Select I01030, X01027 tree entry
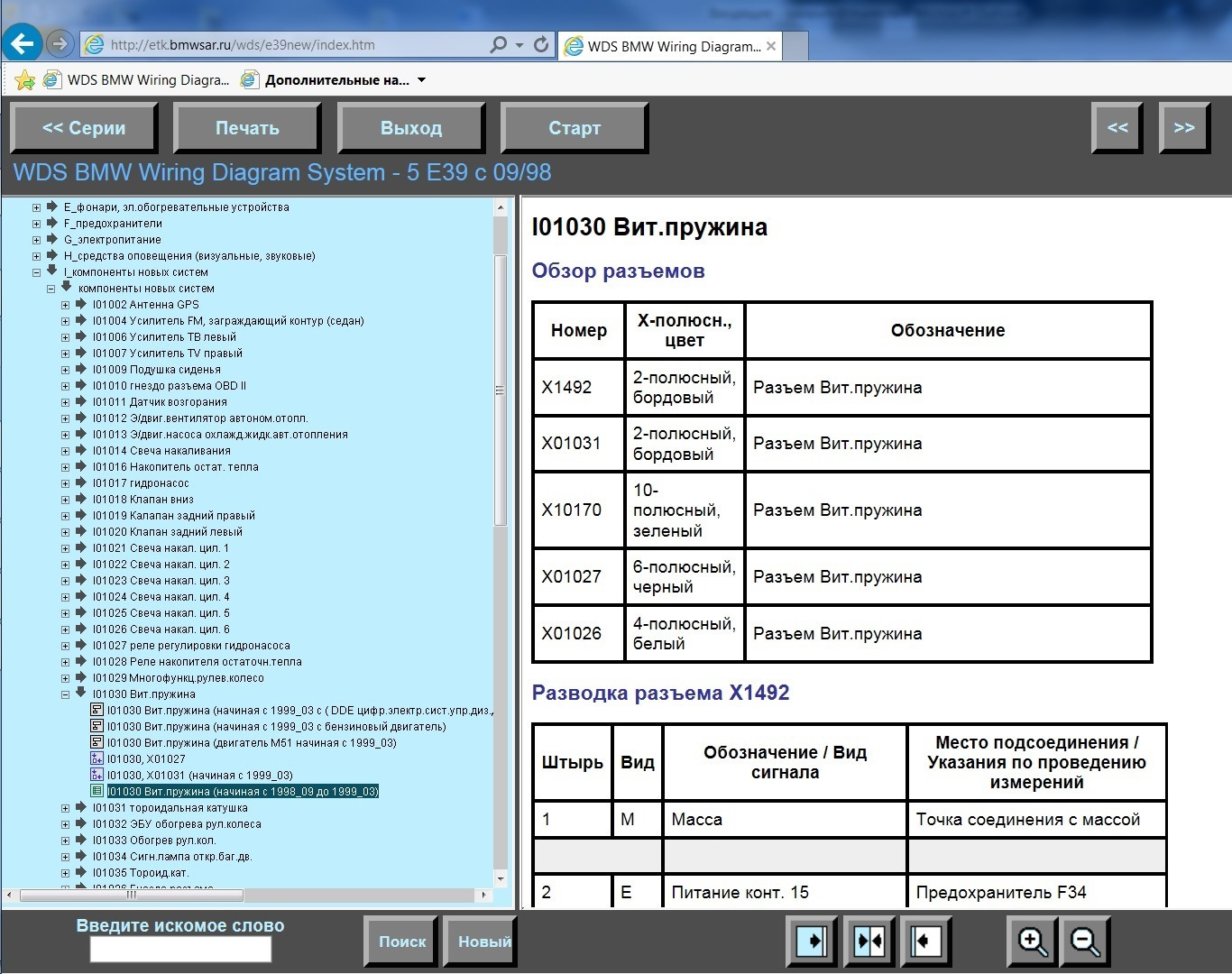This screenshot has height=974, width=1232. tap(146, 759)
